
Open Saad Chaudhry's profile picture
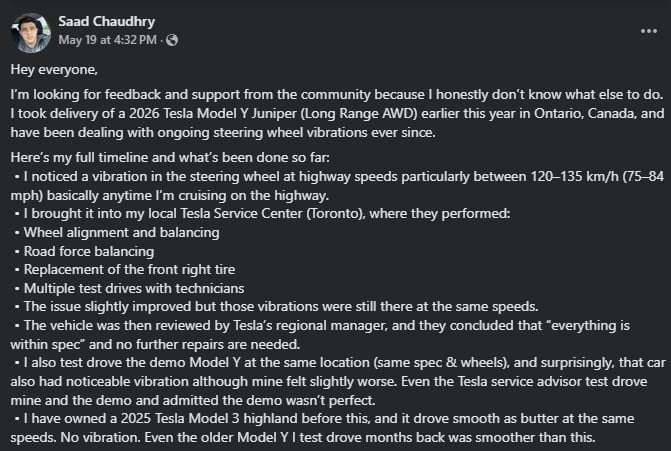[31, 32]
